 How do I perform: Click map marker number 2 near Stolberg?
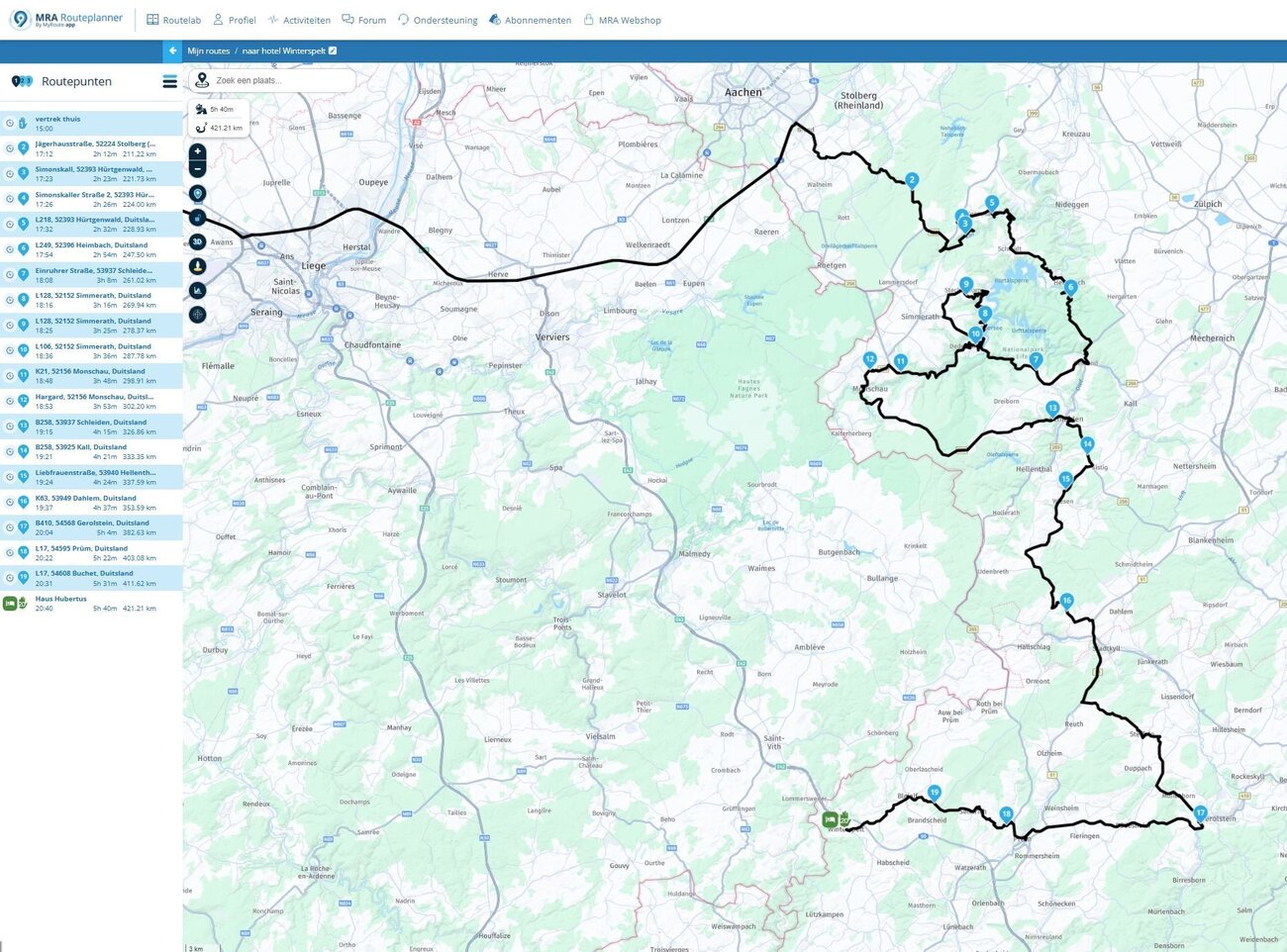912,180
